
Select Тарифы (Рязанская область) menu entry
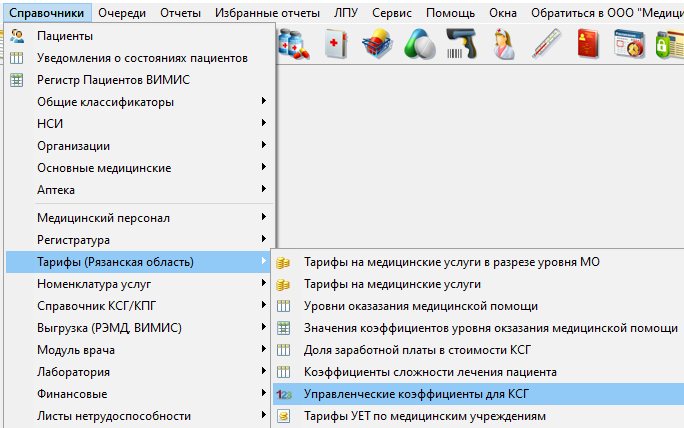click(140, 262)
